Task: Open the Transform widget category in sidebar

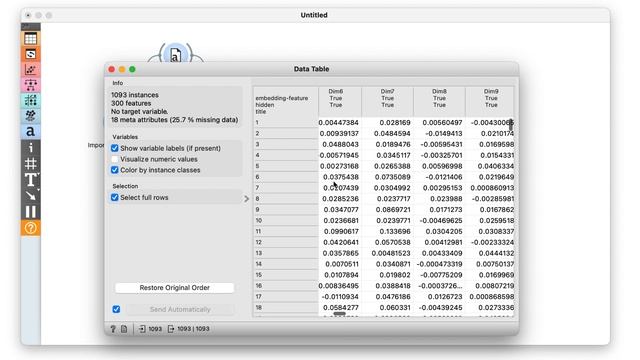Action: pyautogui.click(x=31, y=54)
